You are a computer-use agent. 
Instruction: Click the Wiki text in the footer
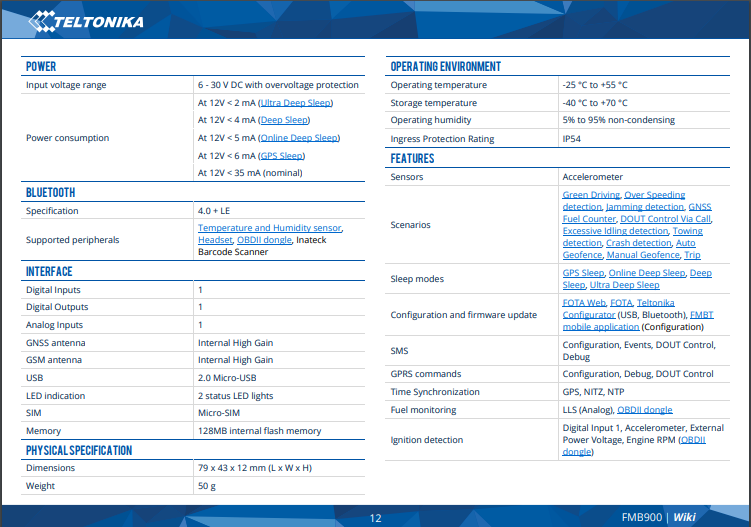[684, 517]
